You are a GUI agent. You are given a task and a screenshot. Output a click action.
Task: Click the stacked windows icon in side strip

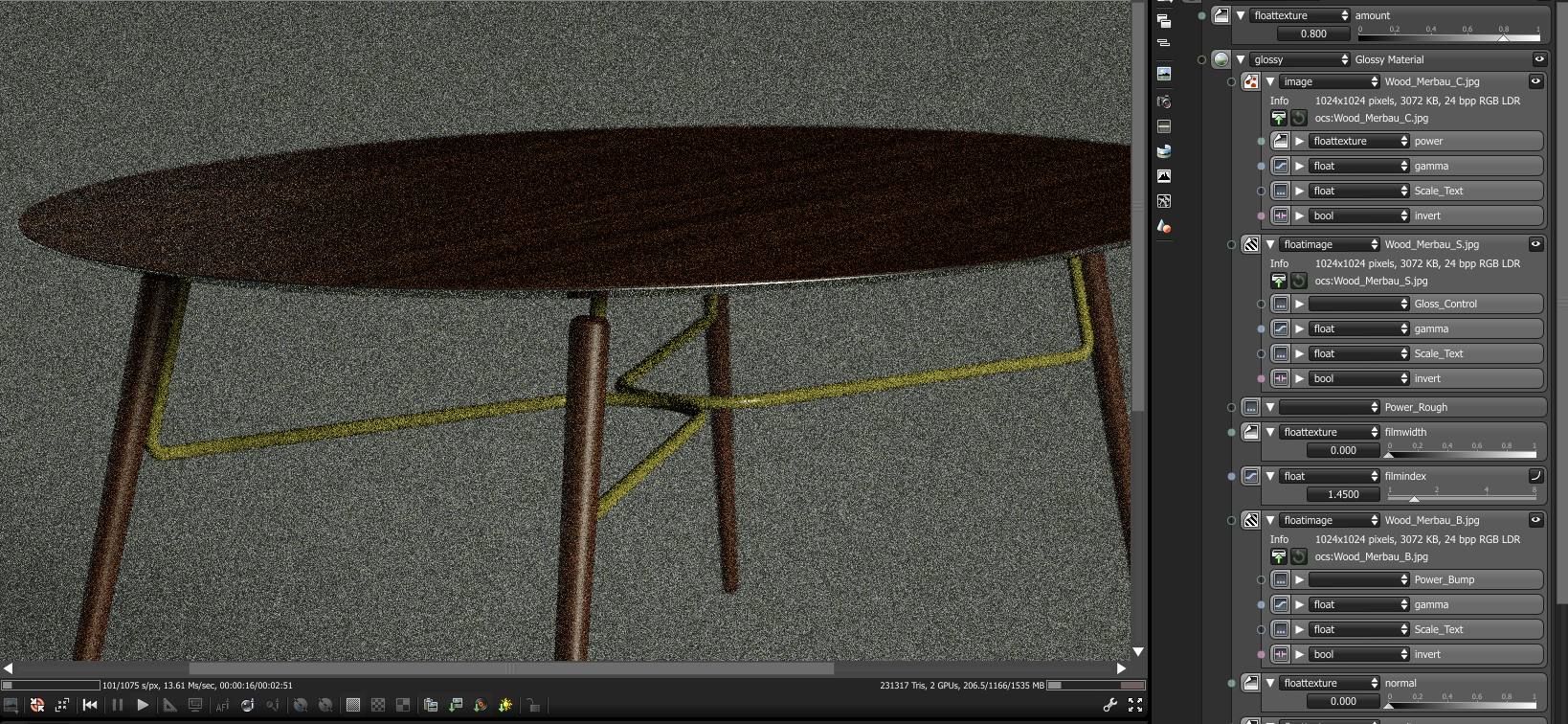pyautogui.click(x=1164, y=21)
